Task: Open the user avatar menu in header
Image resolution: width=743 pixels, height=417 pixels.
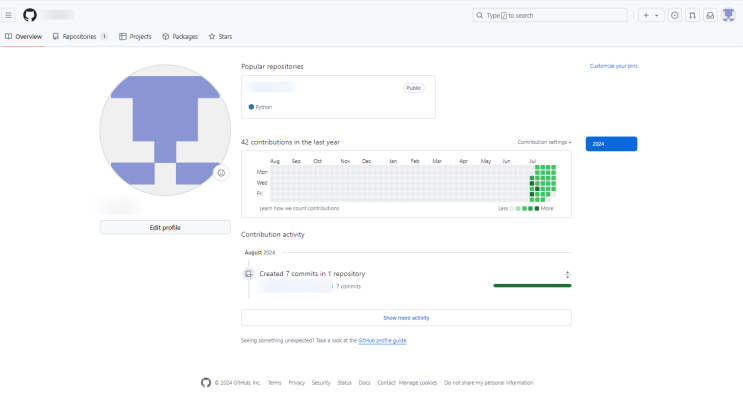Action: pos(728,15)
